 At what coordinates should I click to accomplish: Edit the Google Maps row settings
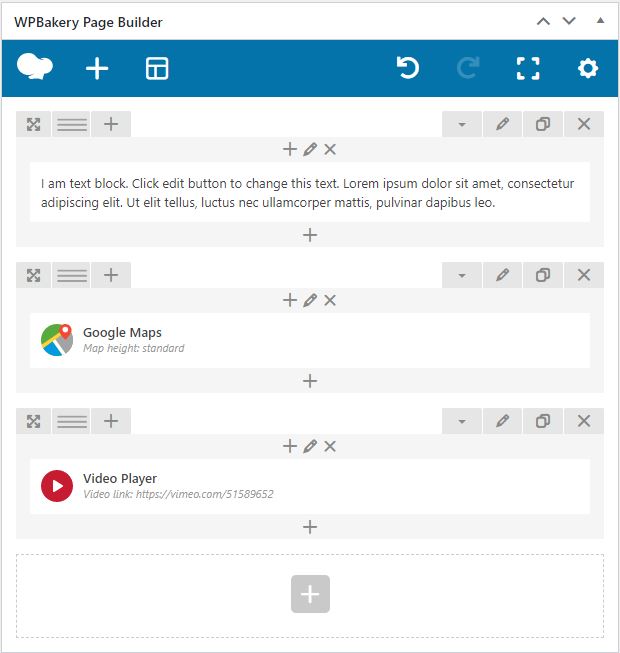[503, 275]
